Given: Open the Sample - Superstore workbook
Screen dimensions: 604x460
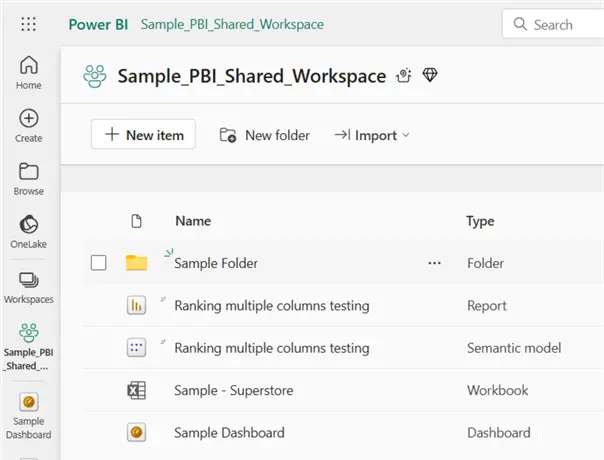Looking at the screenshot, I should [233, 391].
